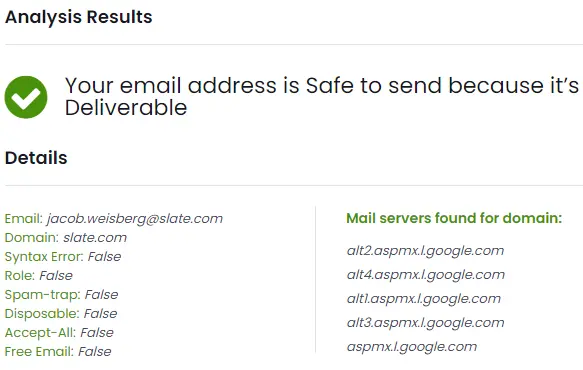The height and width of the screenshot is (370, 583).
Task: Click the Analysis Results heading
Action: (x=78, y=17)
